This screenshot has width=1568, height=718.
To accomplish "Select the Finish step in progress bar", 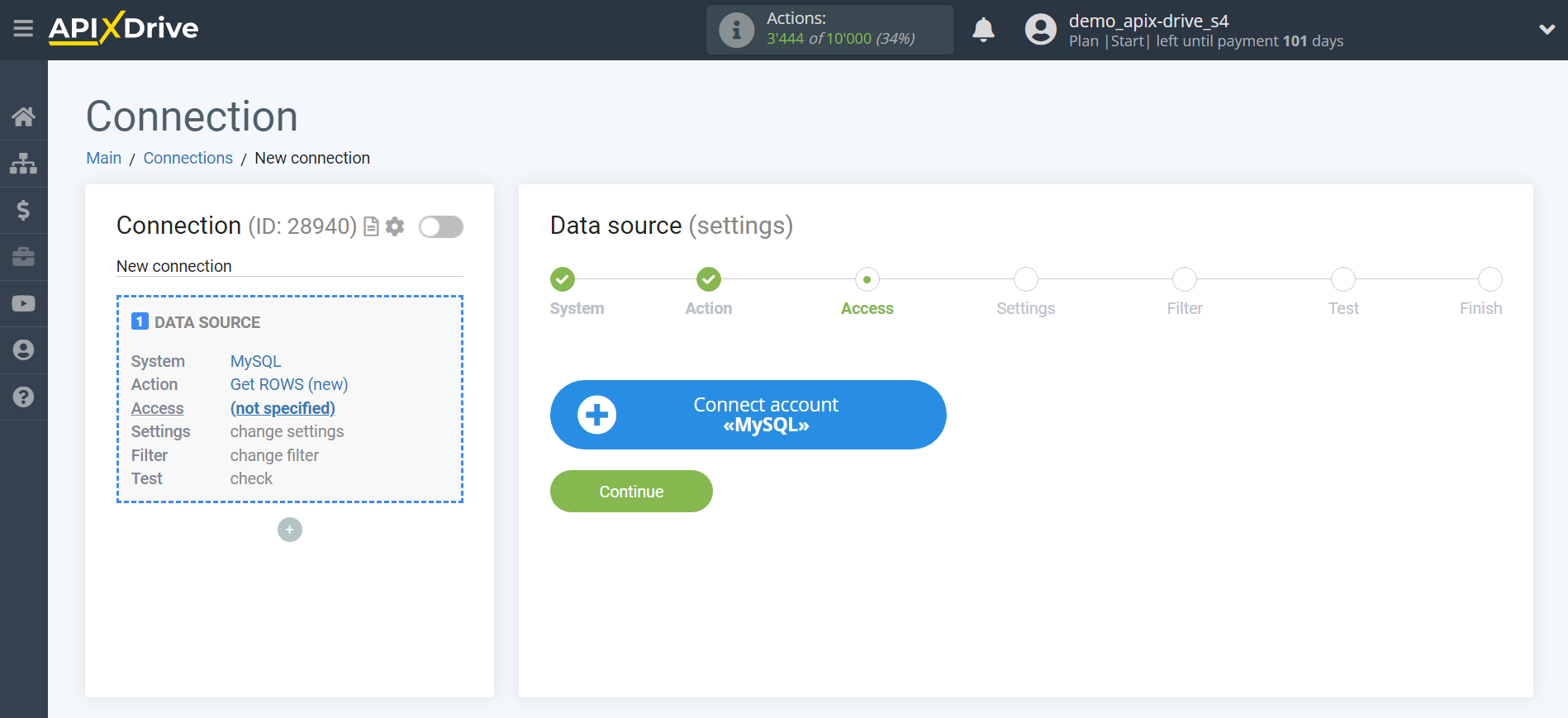I will (x=1490, y=279).
